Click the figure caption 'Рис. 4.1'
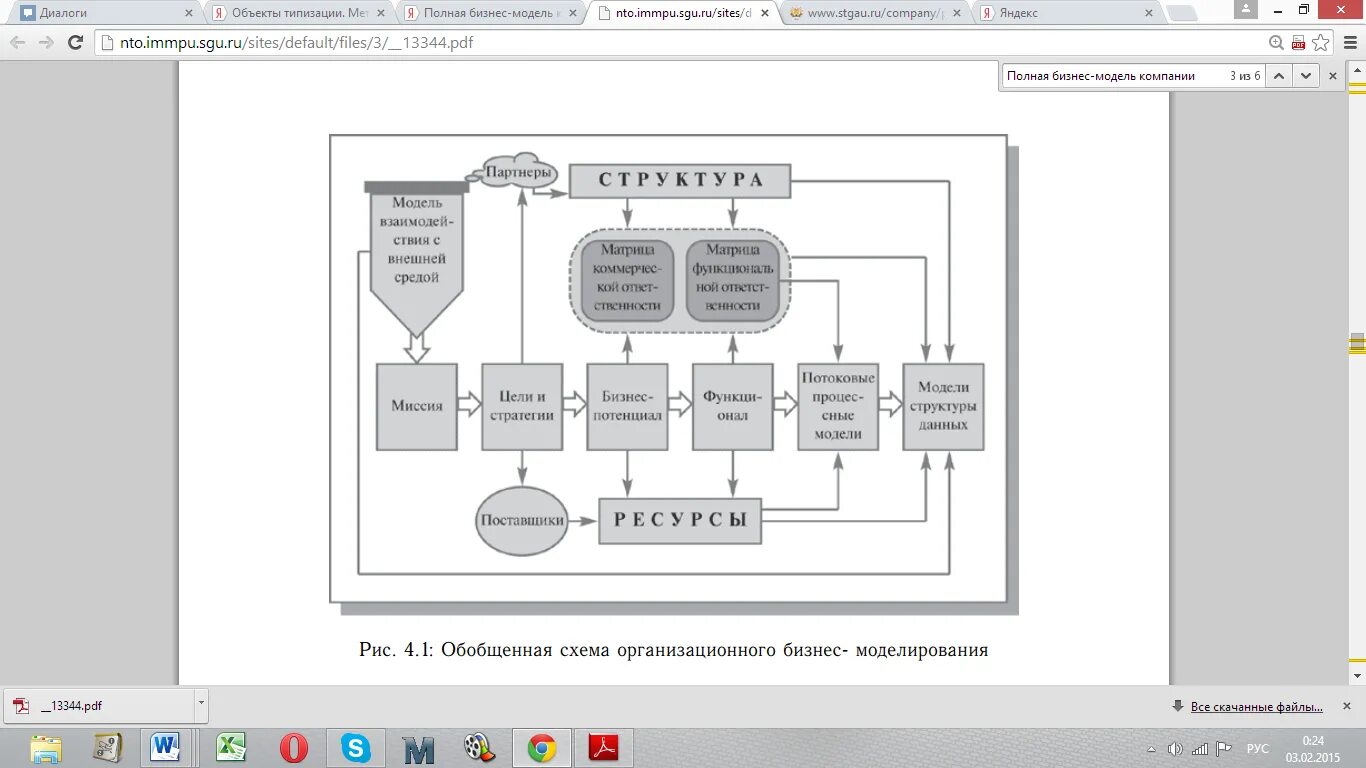Screen dimensions: 1366x768 [x=674, y=650]
